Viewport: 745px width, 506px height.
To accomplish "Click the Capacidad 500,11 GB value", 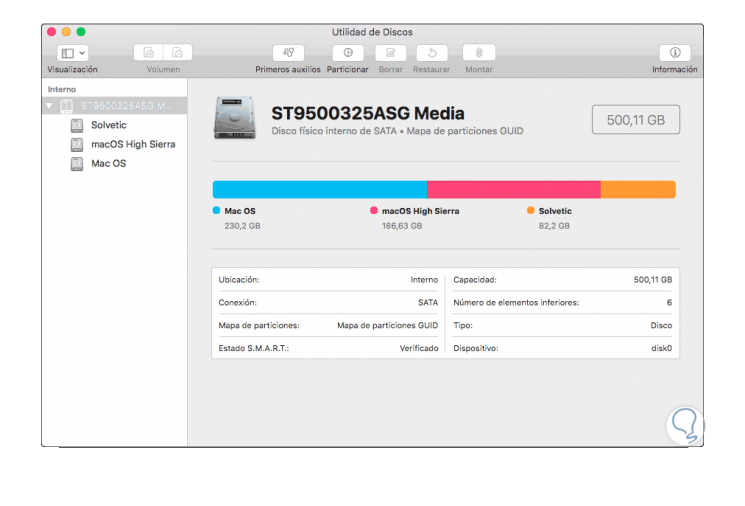I will point(653,280).
